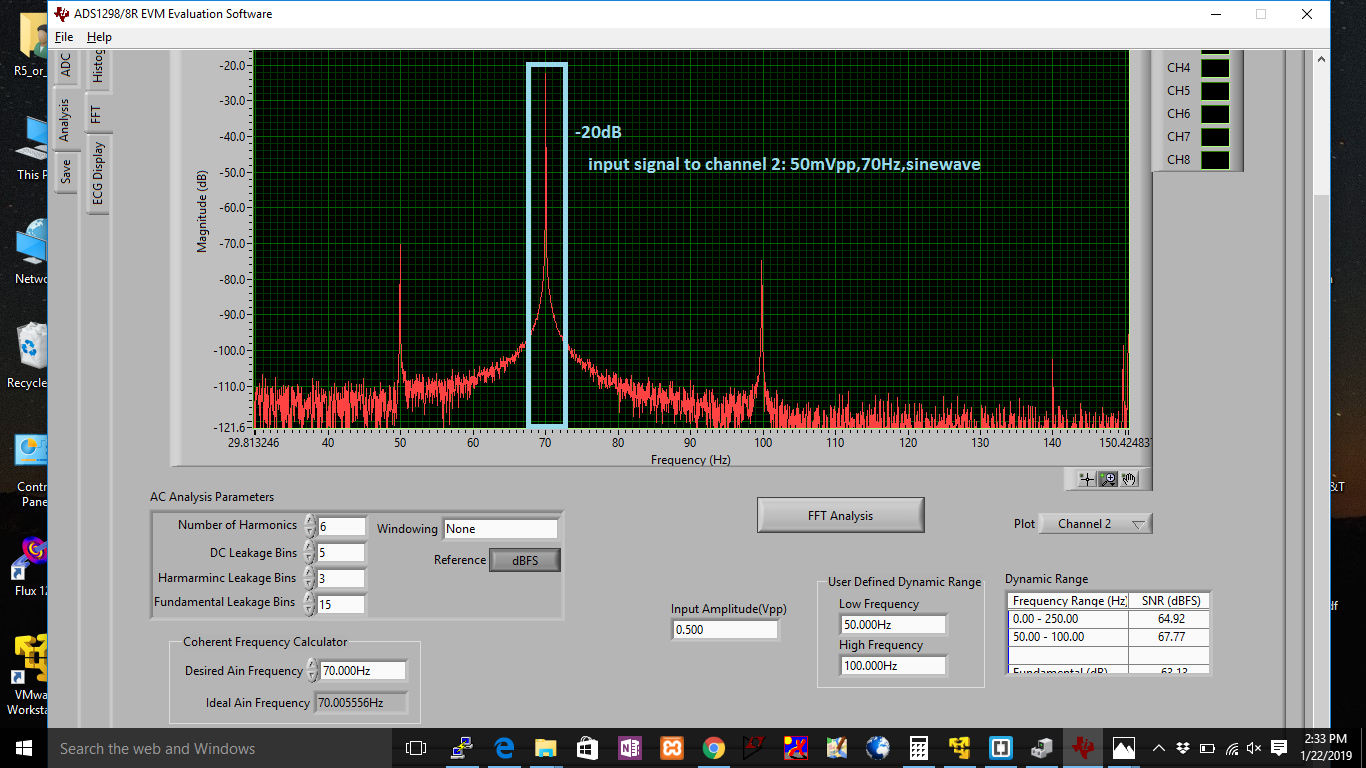Open the Plot Channel 2 dropdown
1366x768 pixels.
coord(1095,524)
